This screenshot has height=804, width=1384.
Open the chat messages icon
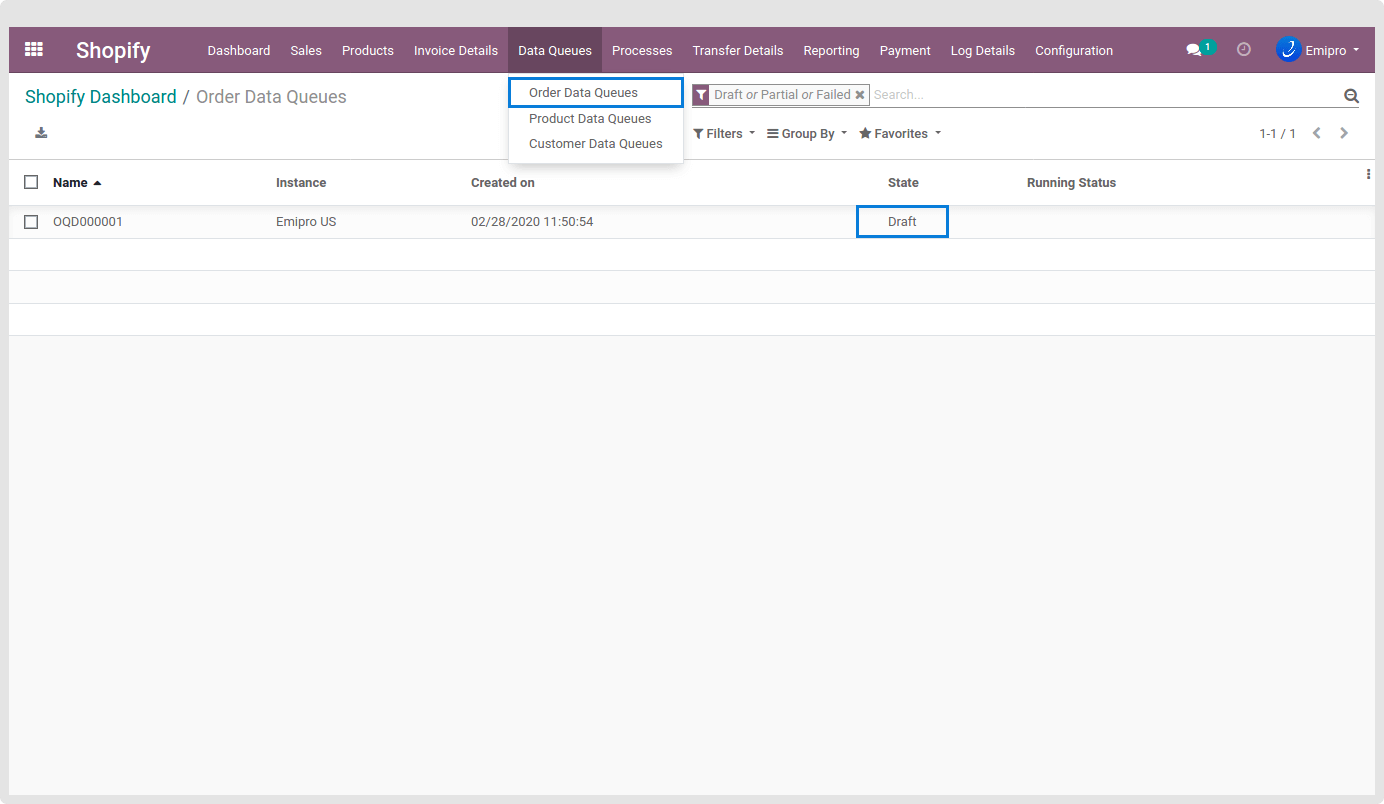pyautogui.click(x=1193, y=50)
